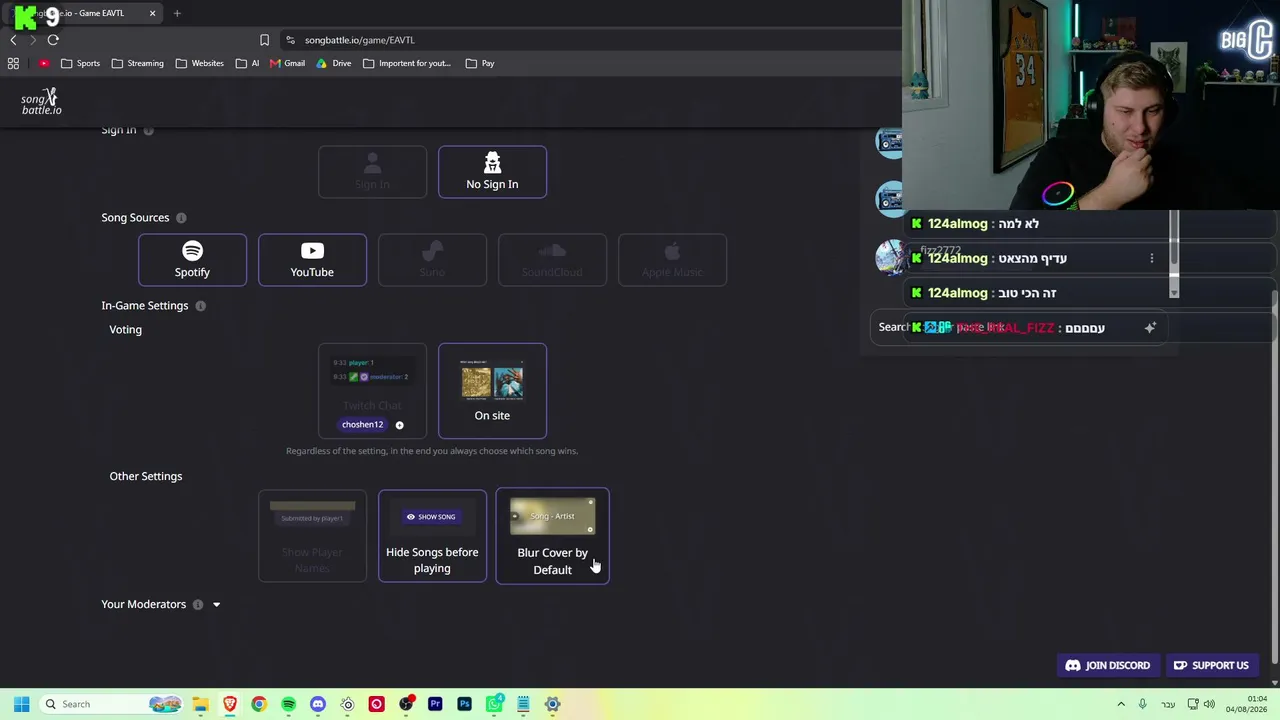Click the Support Us button
Viewport: 1280px width, 720px height.
pyautogui.click(x=1211, y=666)
